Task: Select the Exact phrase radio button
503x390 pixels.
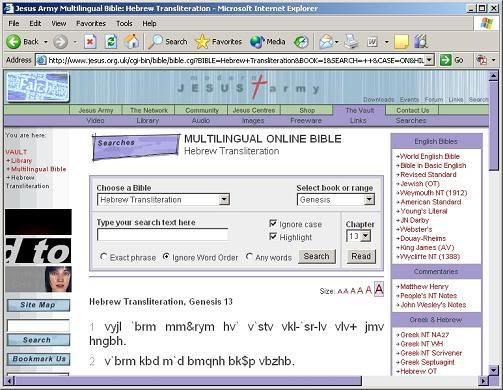Action: 103,257
